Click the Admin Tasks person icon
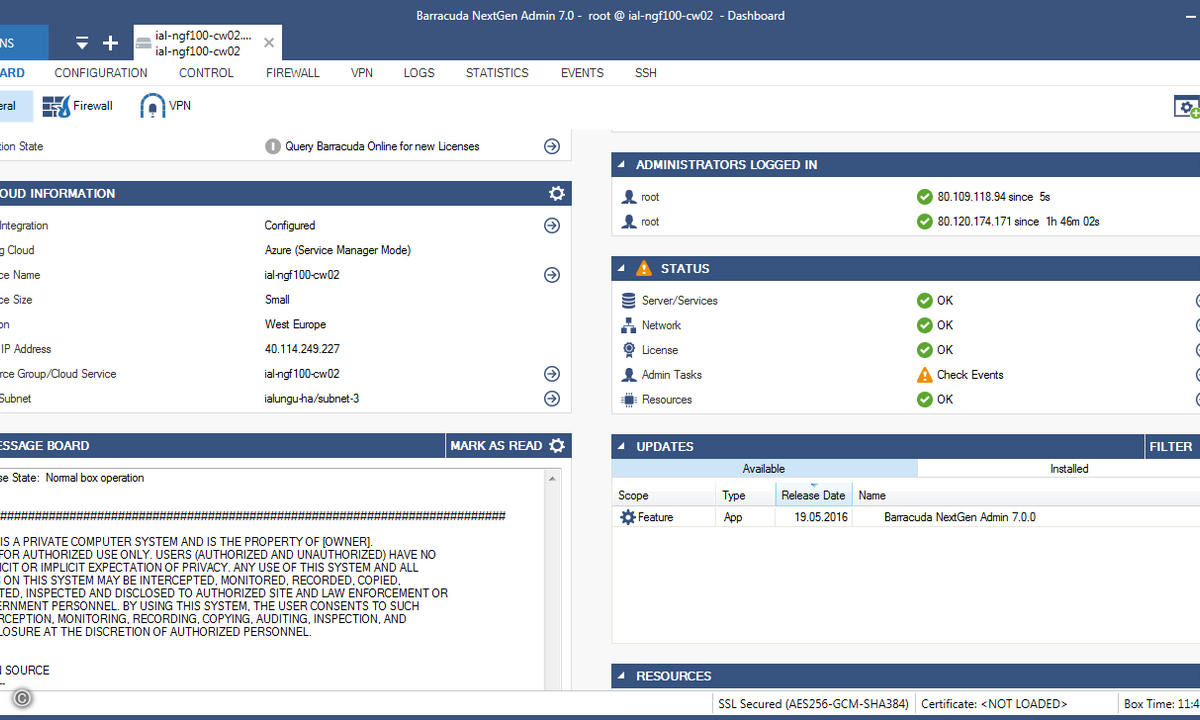This screenshot has height=720, width=1200. [629, 375]
